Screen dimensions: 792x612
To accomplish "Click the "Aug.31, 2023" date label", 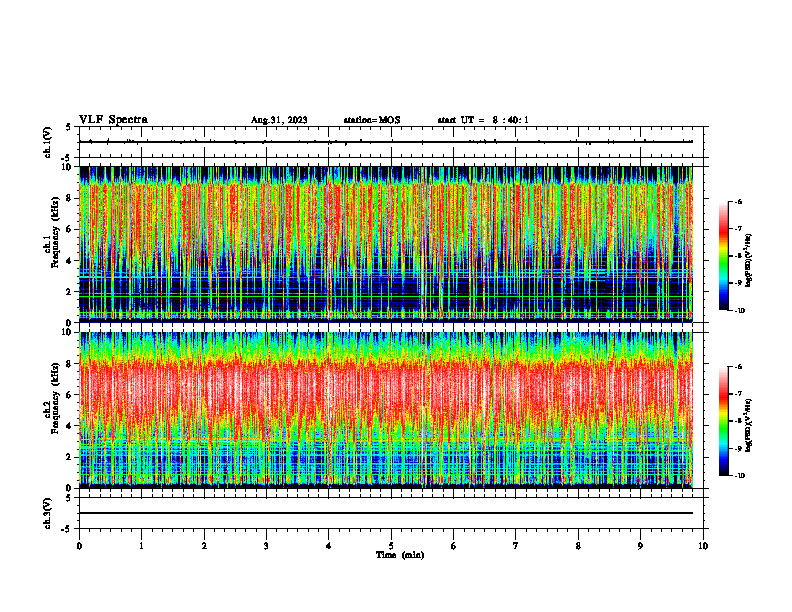I will [279, 120].
